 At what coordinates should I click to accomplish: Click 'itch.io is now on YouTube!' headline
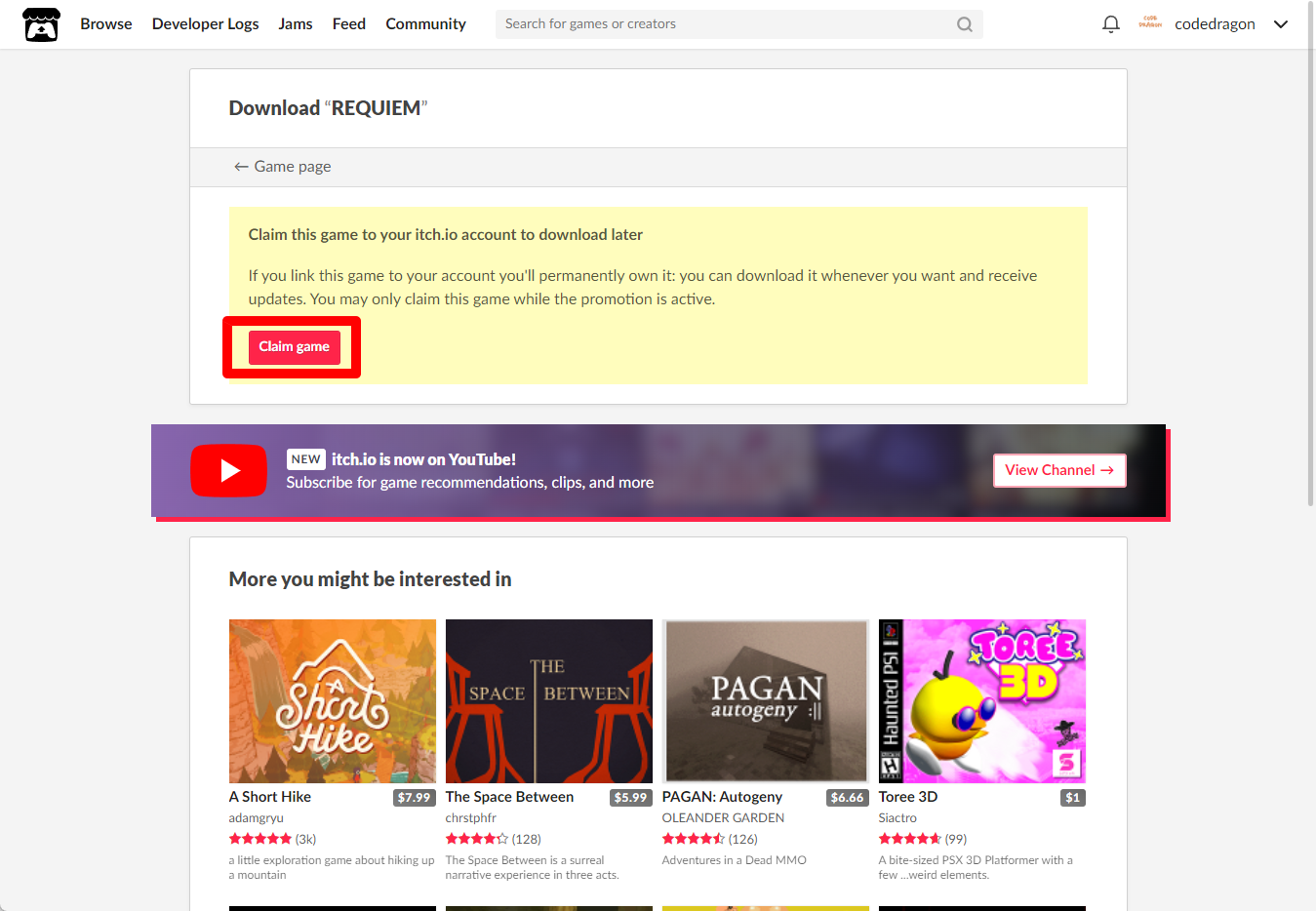423,459
